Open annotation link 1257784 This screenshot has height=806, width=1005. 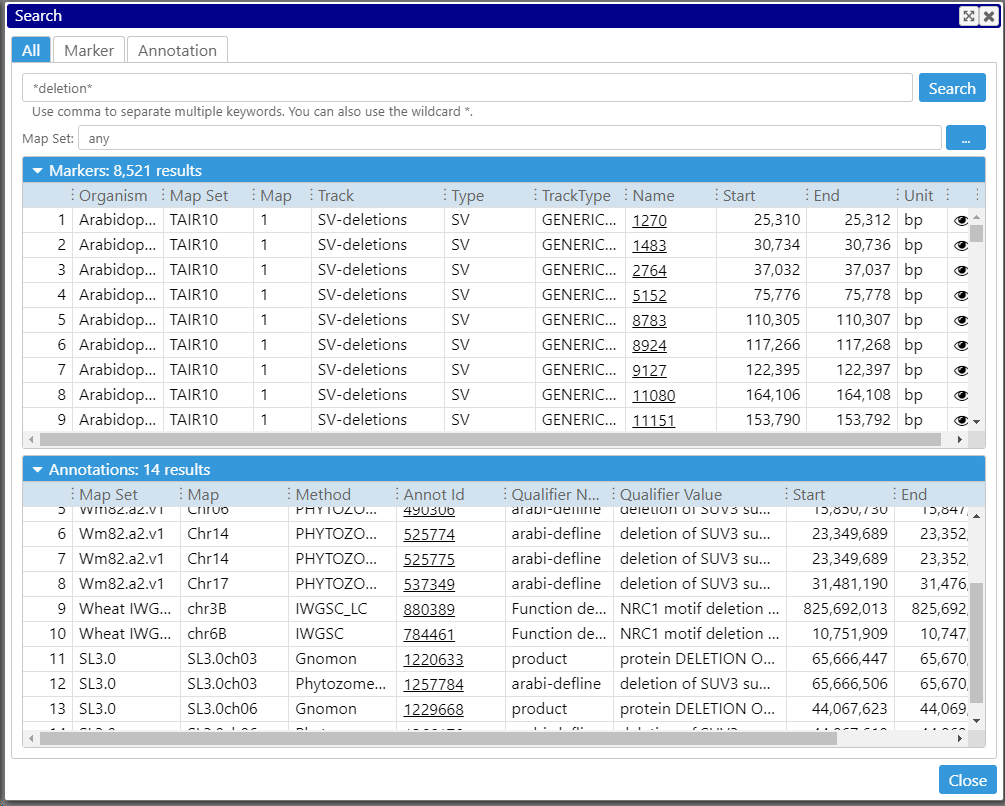click(x=433, y=684)
